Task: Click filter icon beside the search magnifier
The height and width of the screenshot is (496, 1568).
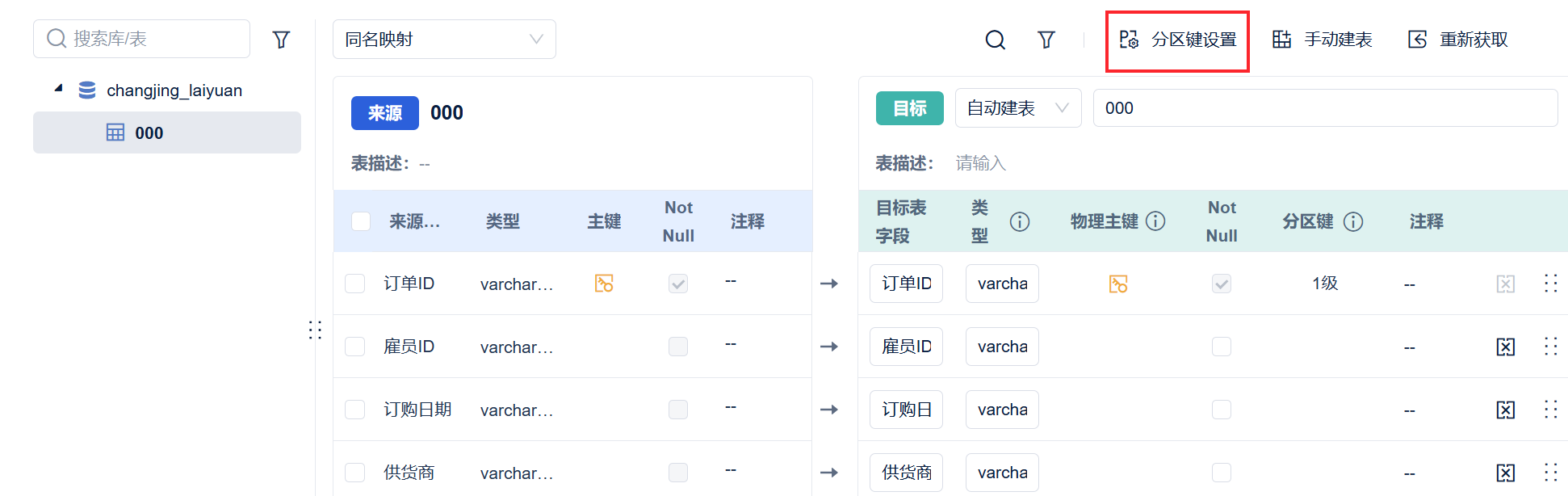Action: pos(1046,40)
